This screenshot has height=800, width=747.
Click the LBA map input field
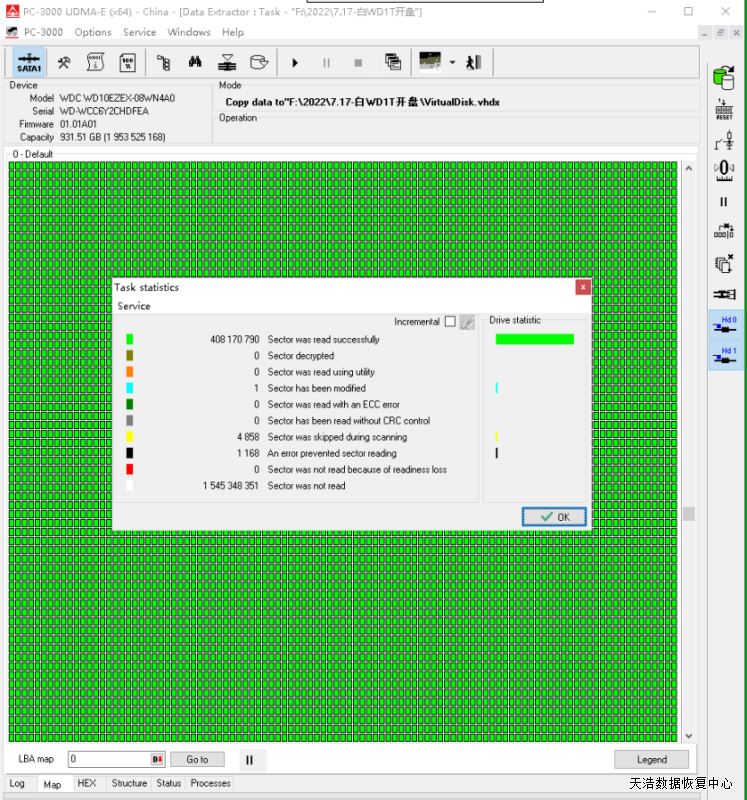pyautogui.click(x=108, y=760)
